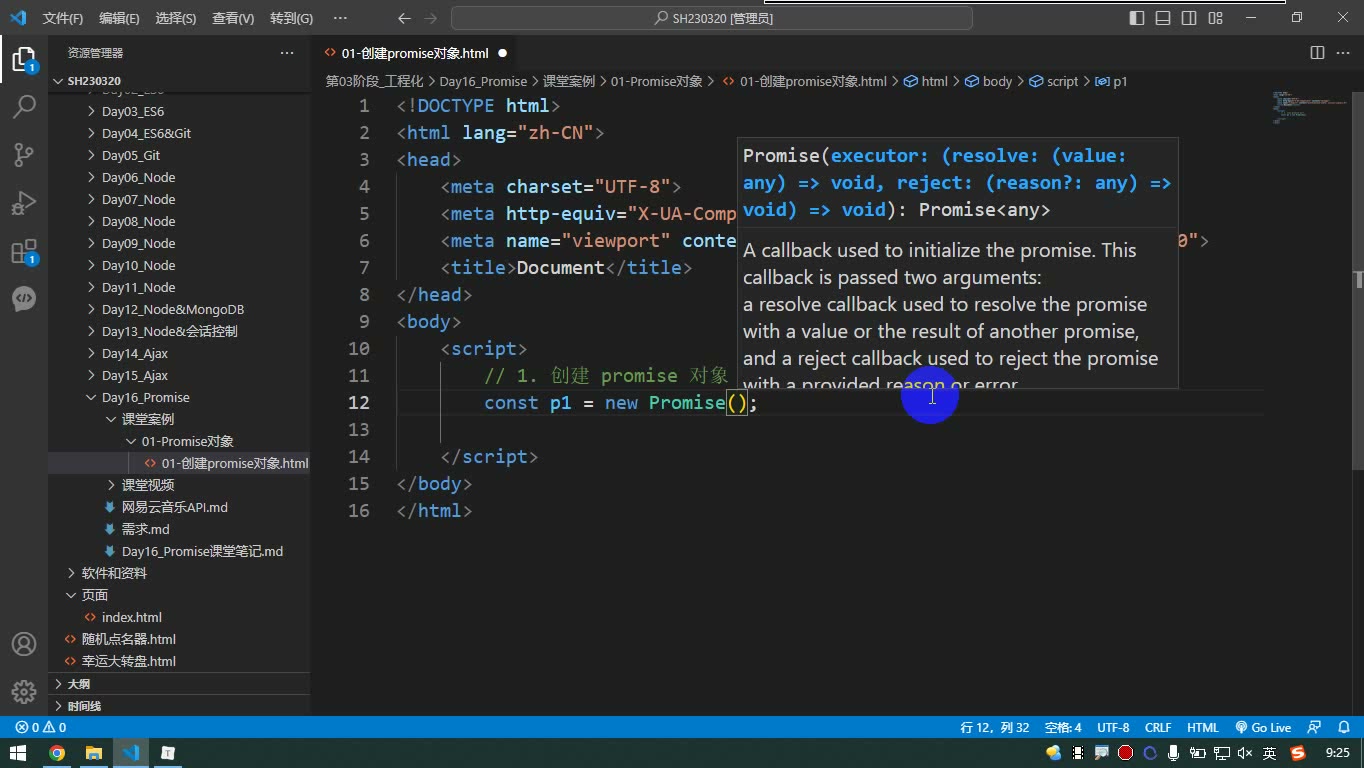The height and width of the screenshot is (768, 1364).
Task: Select the 01-创建promise对象.html editor tab
Action: coord(416,53)
